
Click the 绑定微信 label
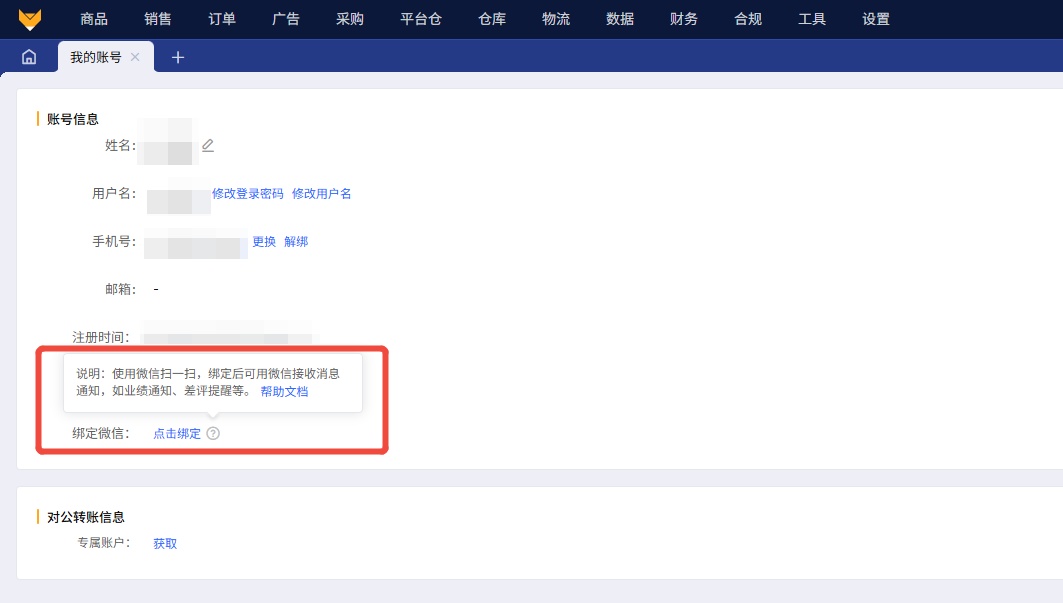(x=100, y=433)
